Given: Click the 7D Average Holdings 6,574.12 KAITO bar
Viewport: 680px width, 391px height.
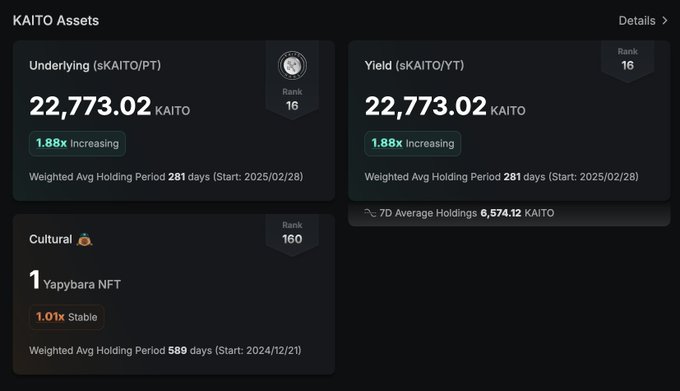Looking at the screenshot, I should click(509, 213).
